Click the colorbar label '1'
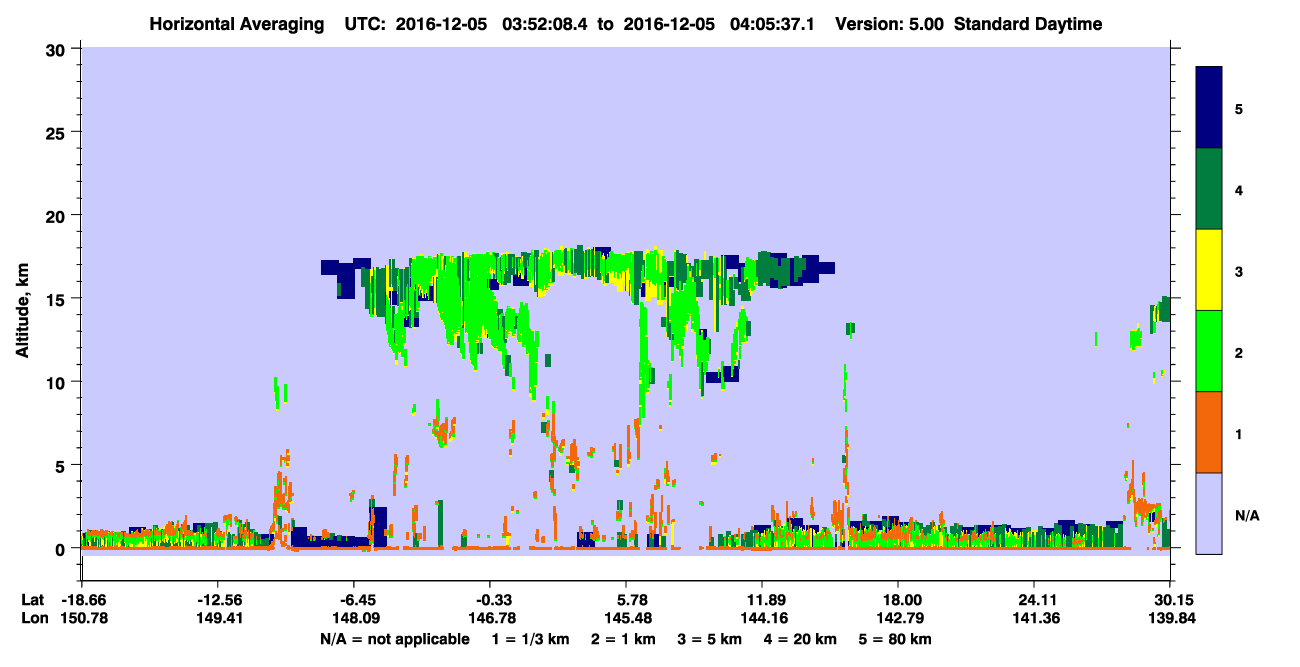The image size is (1300, 667). coord(1238,433)
